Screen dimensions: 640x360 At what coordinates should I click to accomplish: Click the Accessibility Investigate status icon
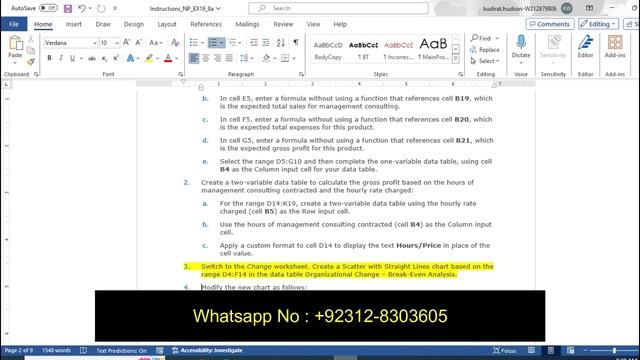coord(175,350)
